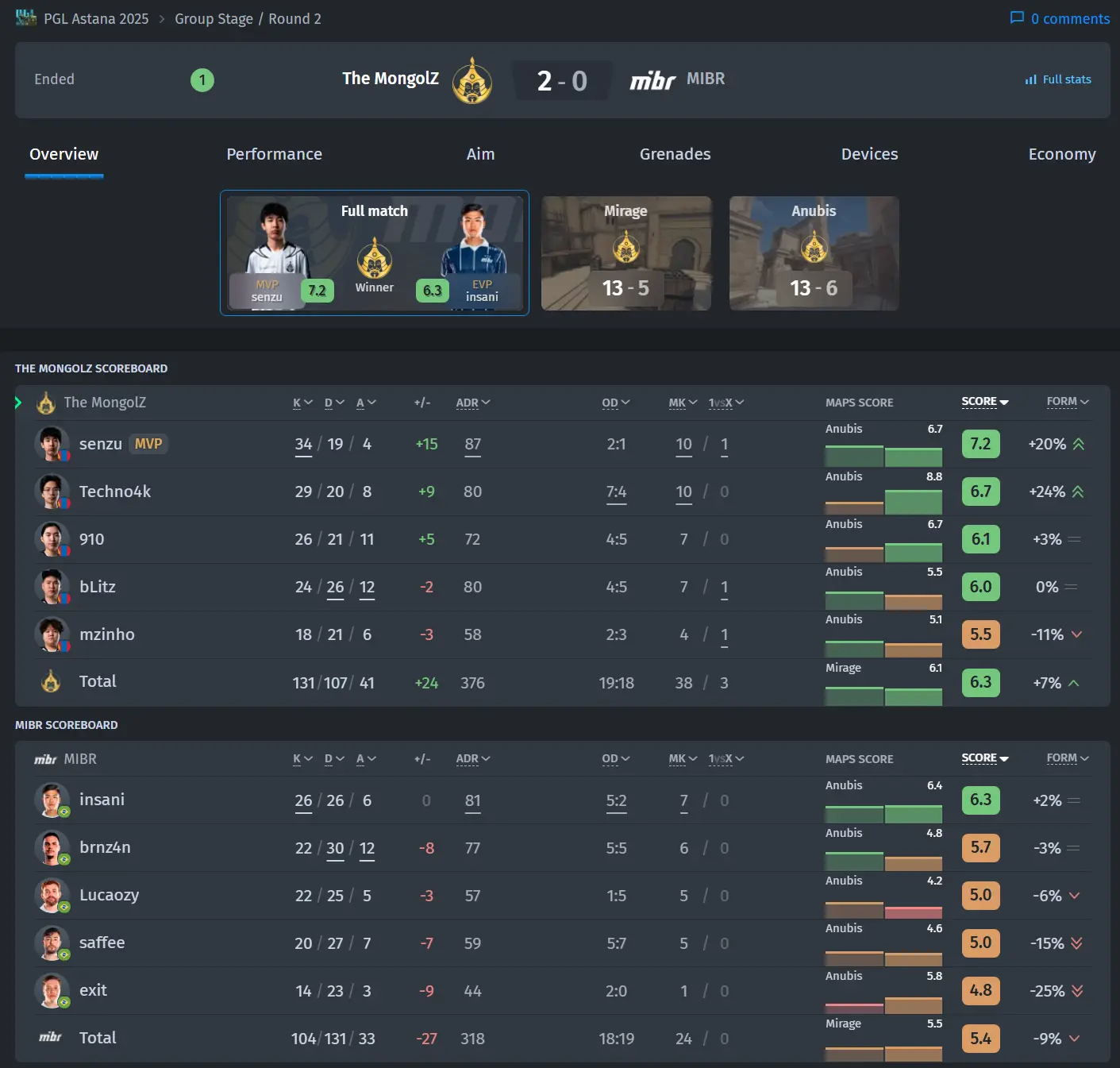The width and height of the screenshot is (1120, 1068).
Task: Open saffee's player avatar
Action: click(52, 943)
